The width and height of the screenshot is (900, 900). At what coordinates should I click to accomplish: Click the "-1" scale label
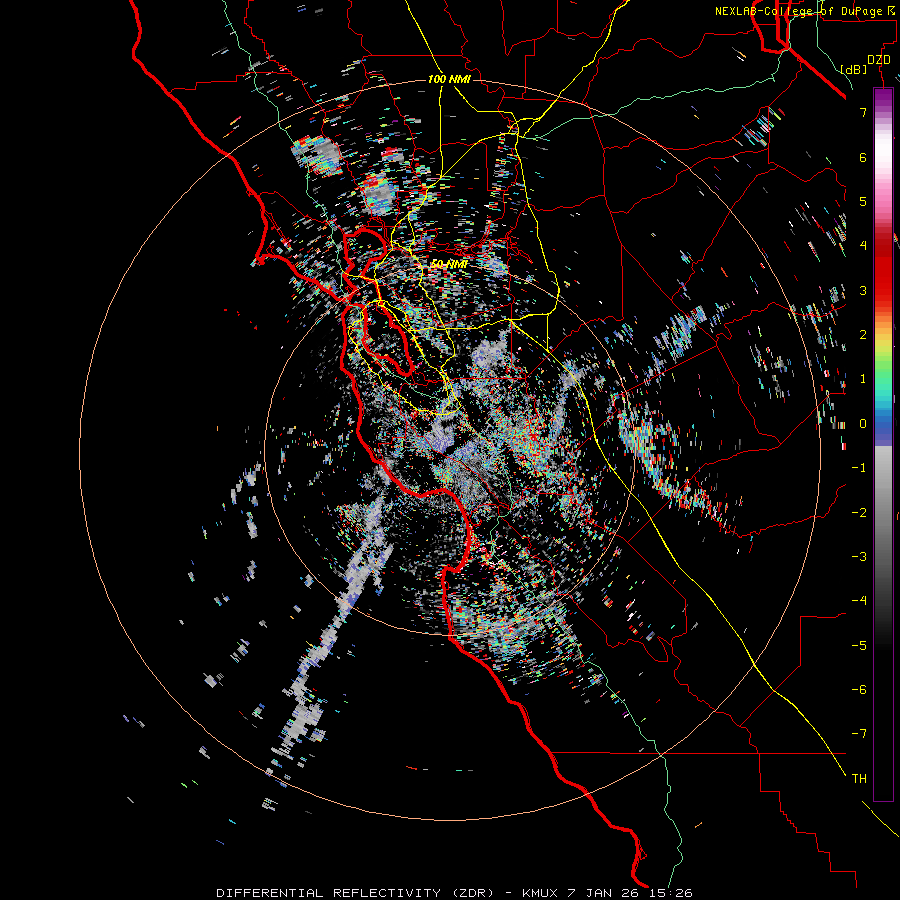[x=859, y=468]
